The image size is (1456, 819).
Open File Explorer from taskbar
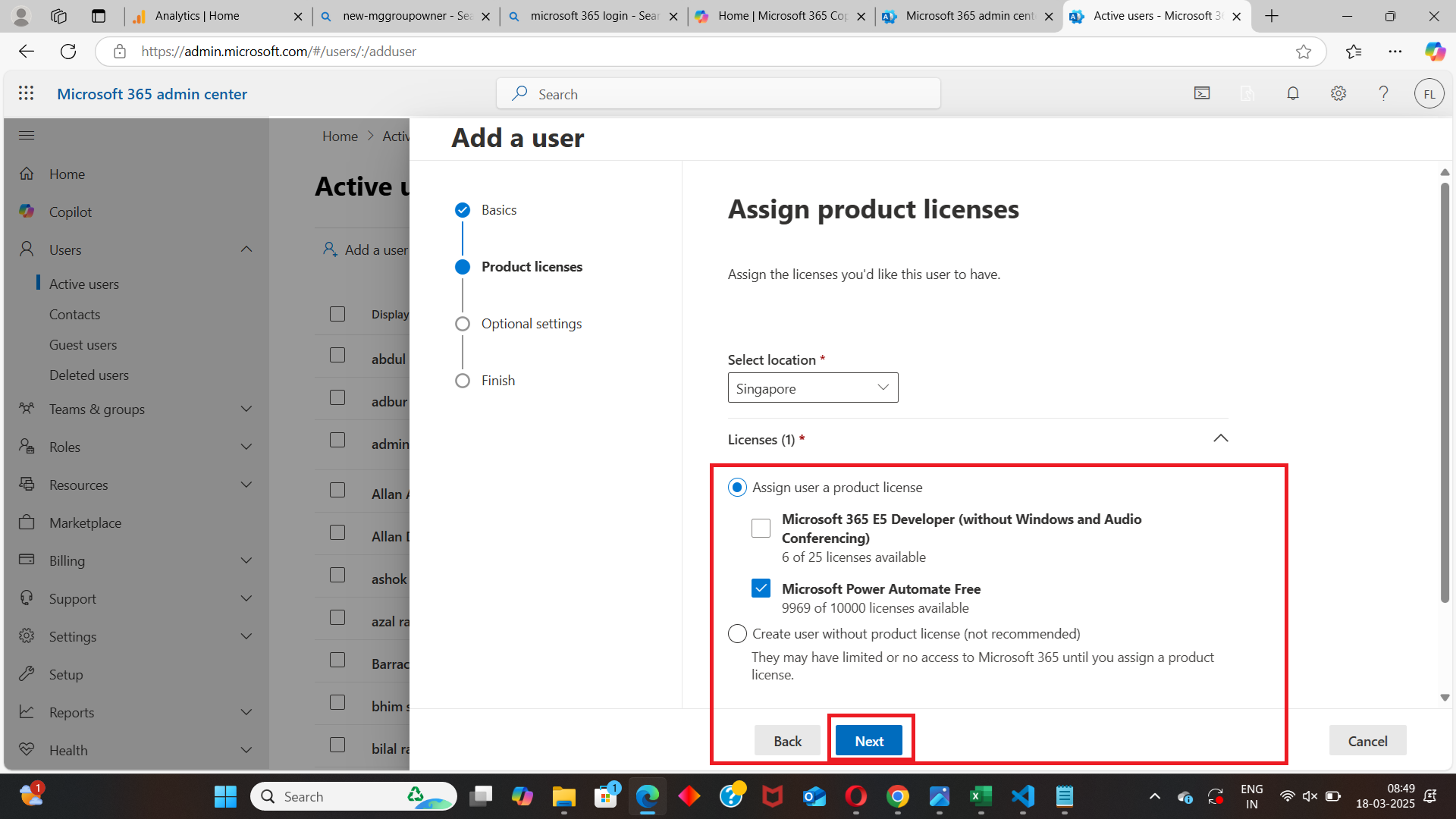point(563,796)
